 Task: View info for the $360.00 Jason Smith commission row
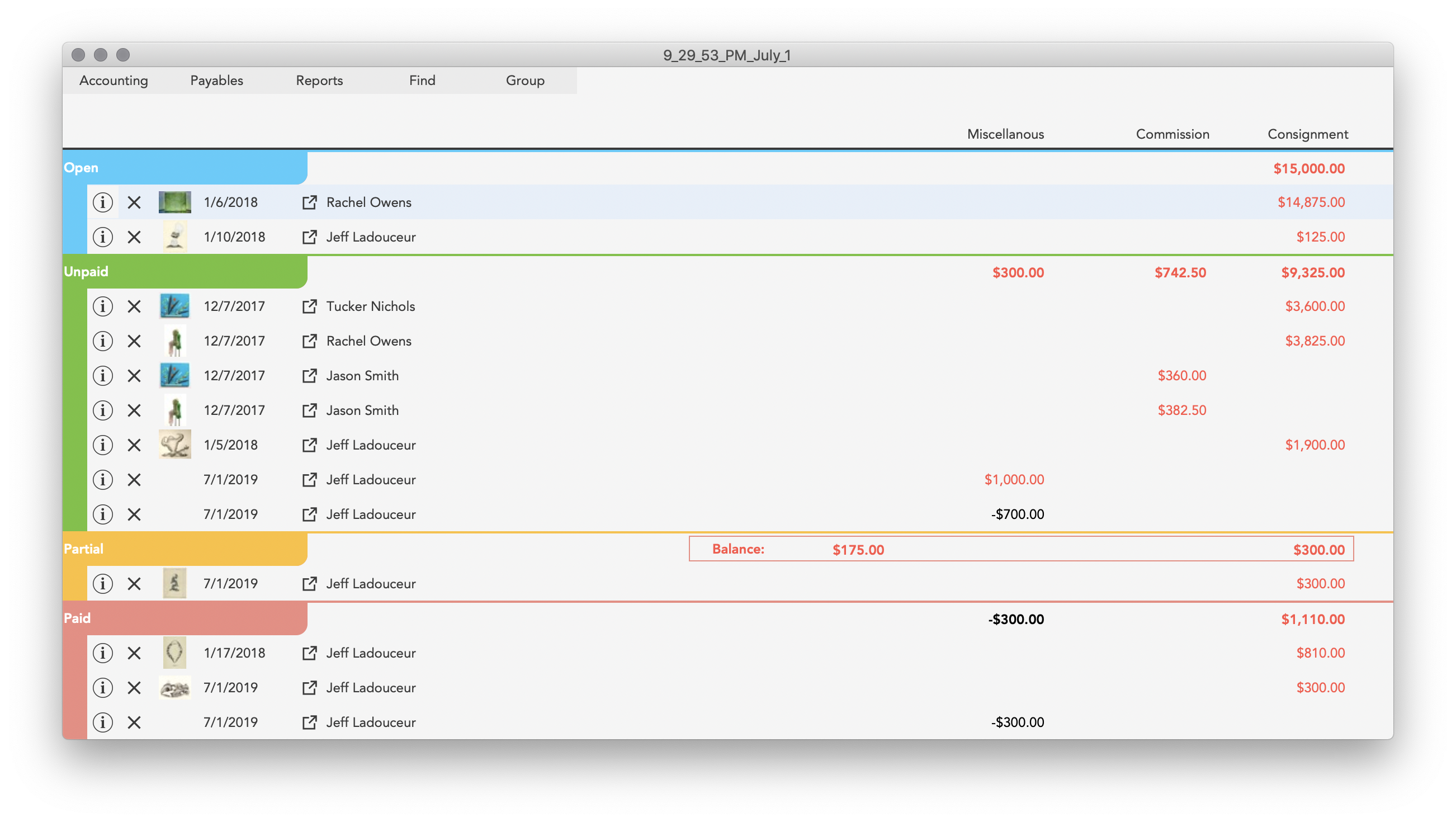103,375
